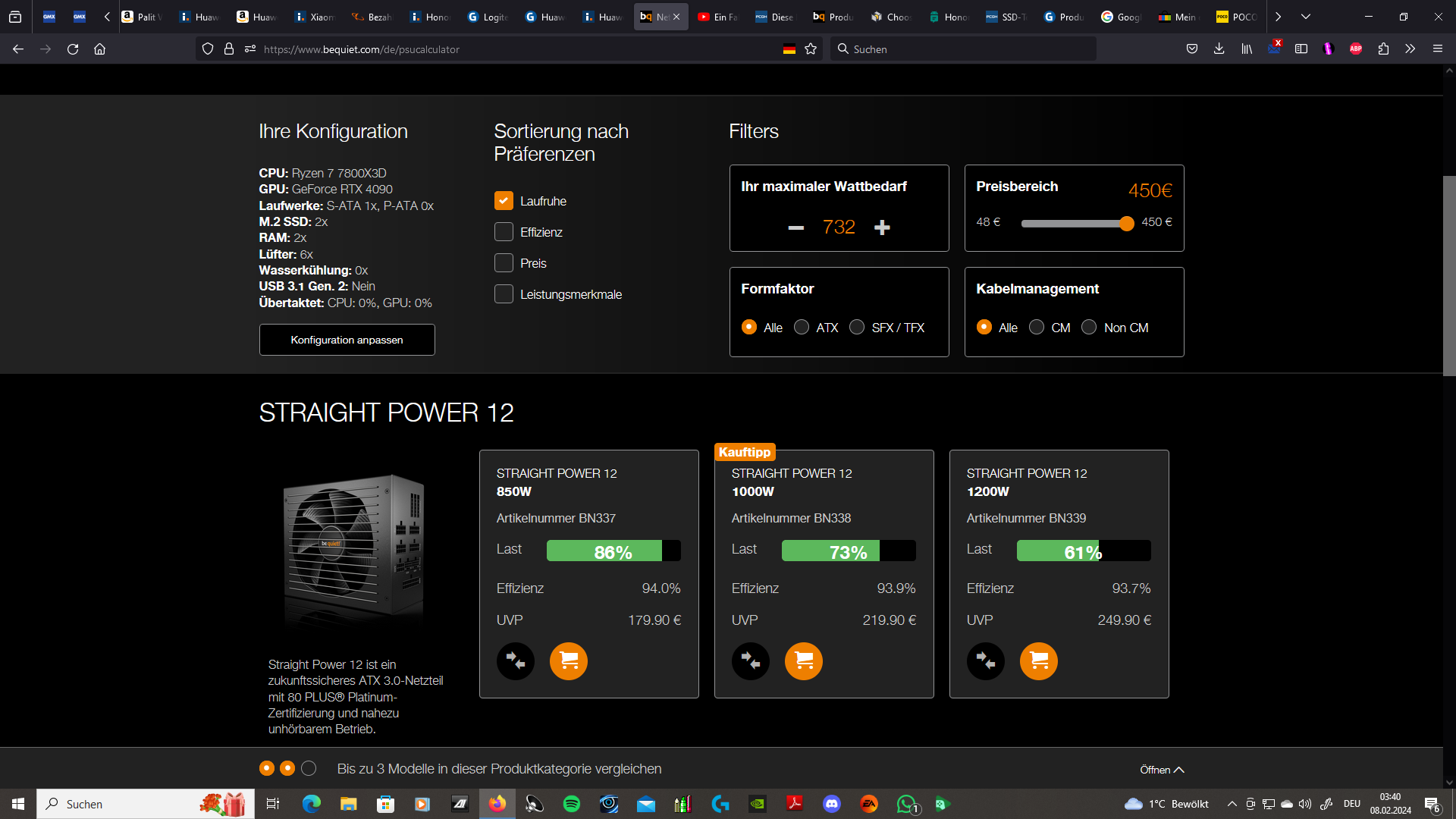The width and height of the screenshot is (1456, 819).
Task: Open the list all tabs dropdown
Action: tap(1306, 17)
